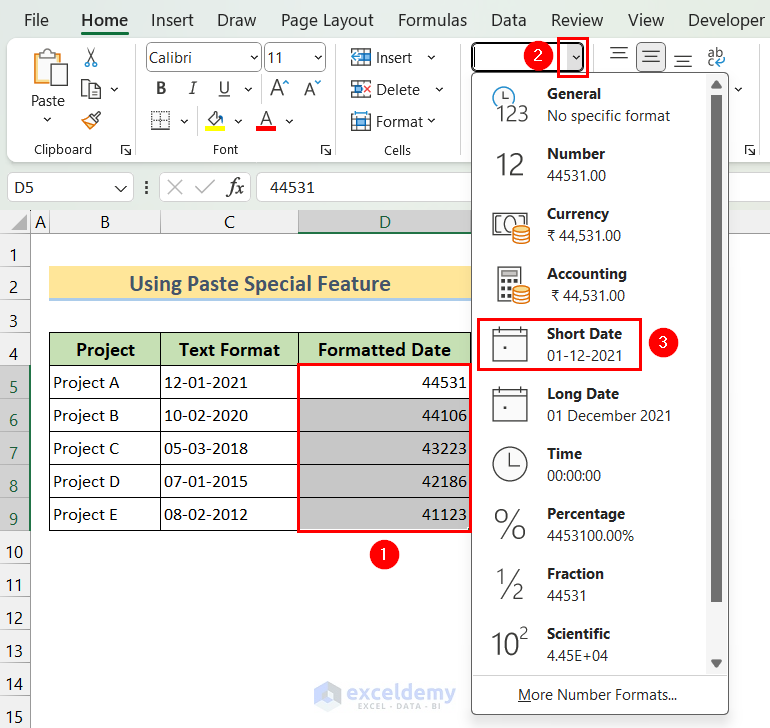
Task: Expand the Copy options arrow
Action: coord(114,89)
